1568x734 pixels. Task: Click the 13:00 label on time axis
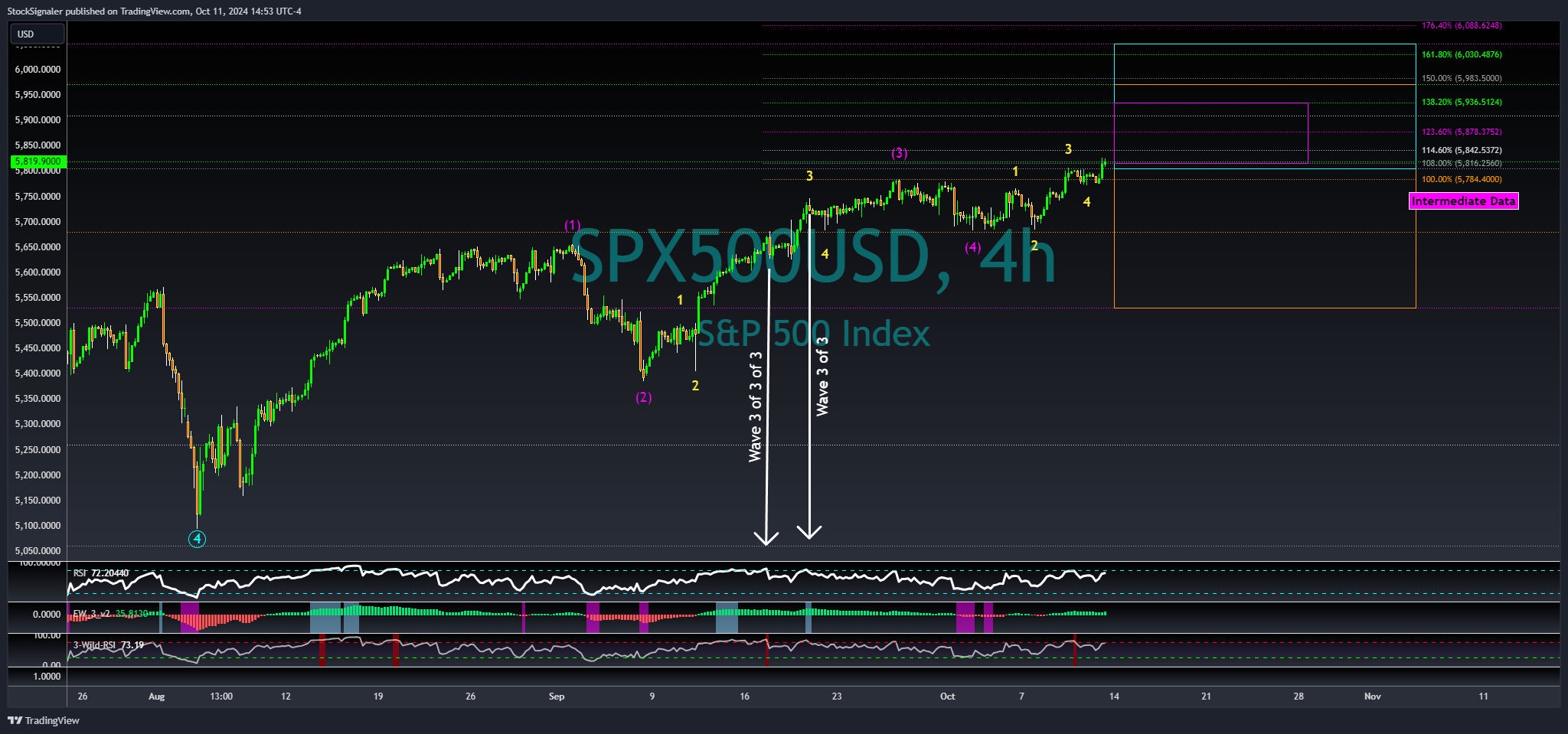221,696
